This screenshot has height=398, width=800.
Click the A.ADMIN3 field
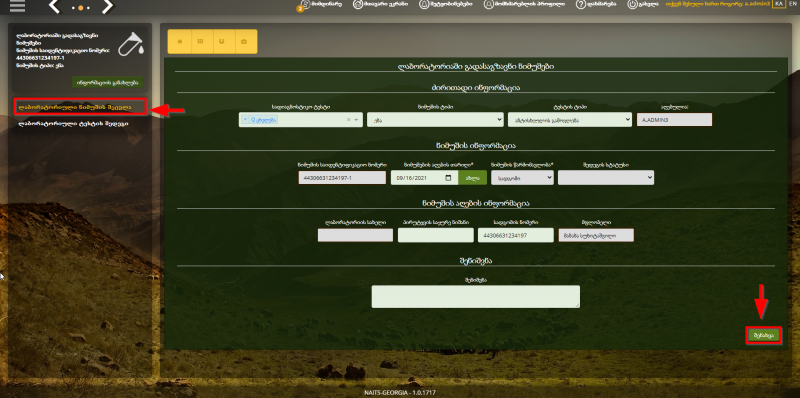(x=674, y=119)
